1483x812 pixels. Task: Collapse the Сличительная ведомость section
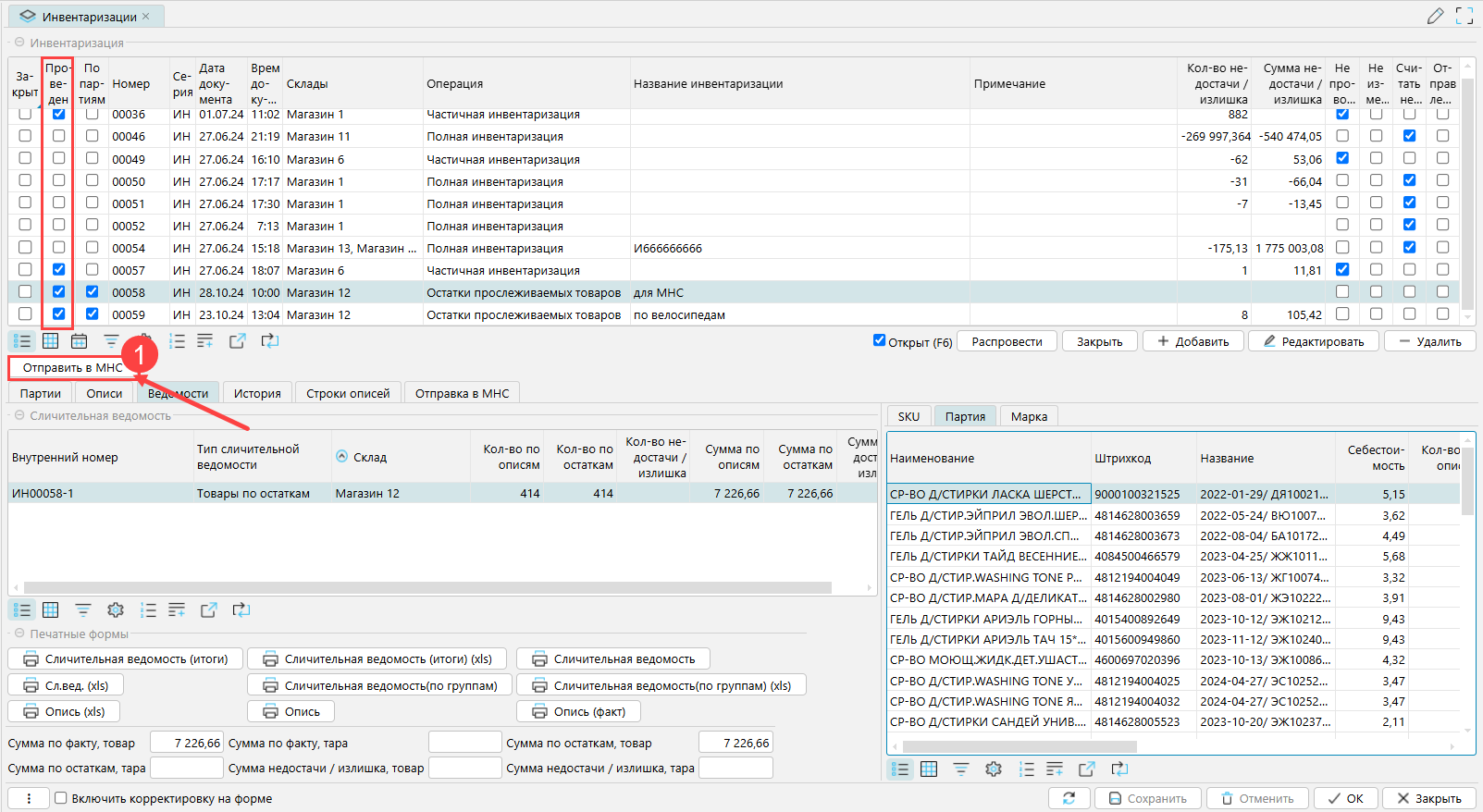coord(19,415)
